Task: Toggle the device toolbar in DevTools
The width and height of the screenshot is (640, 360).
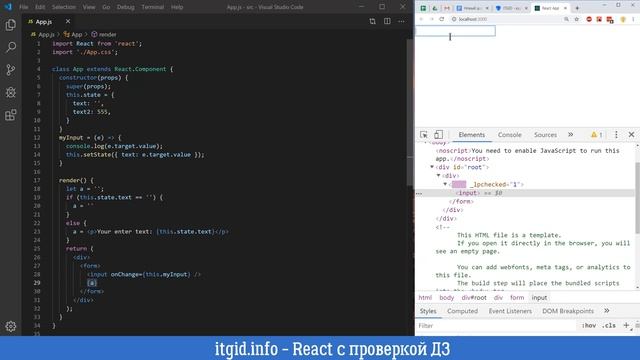Action: pos(438,135)
